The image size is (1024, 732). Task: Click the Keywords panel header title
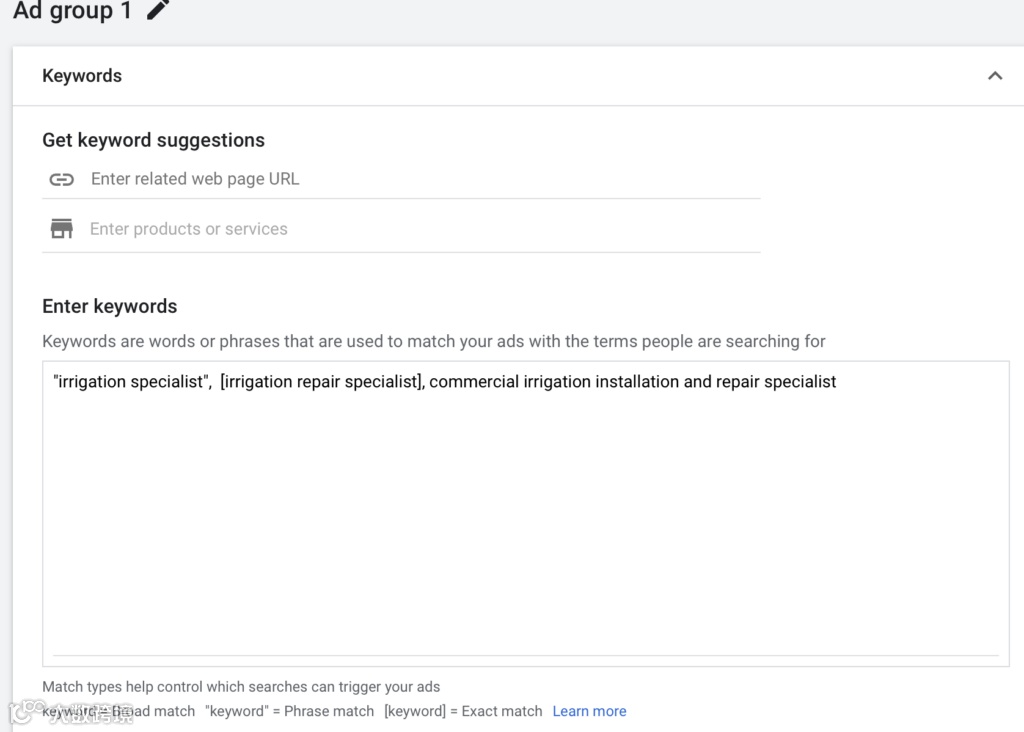click(82, 76)
